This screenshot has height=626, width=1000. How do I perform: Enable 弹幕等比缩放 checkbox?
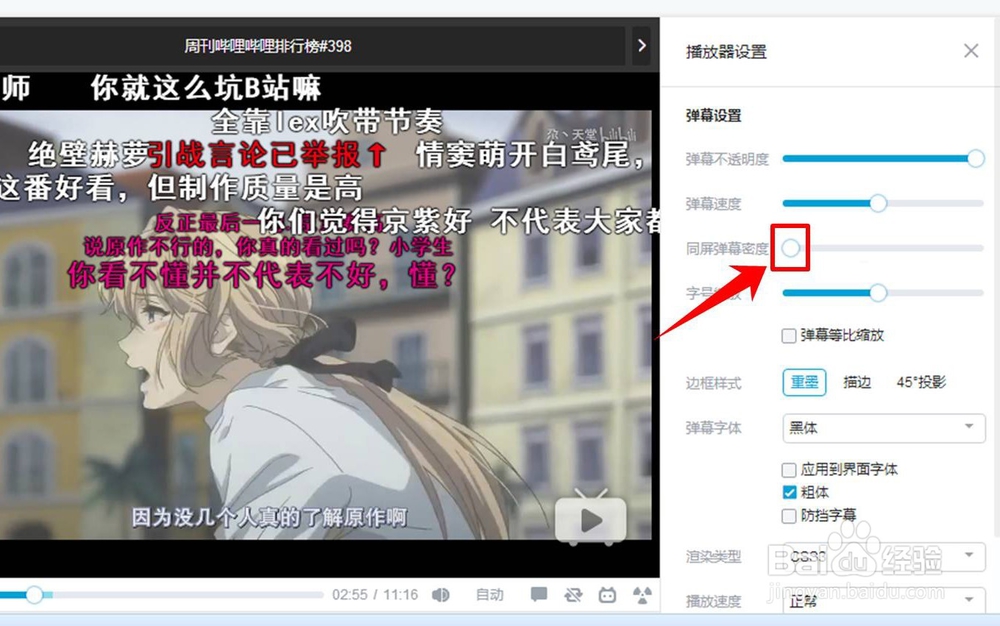(789, 335)
